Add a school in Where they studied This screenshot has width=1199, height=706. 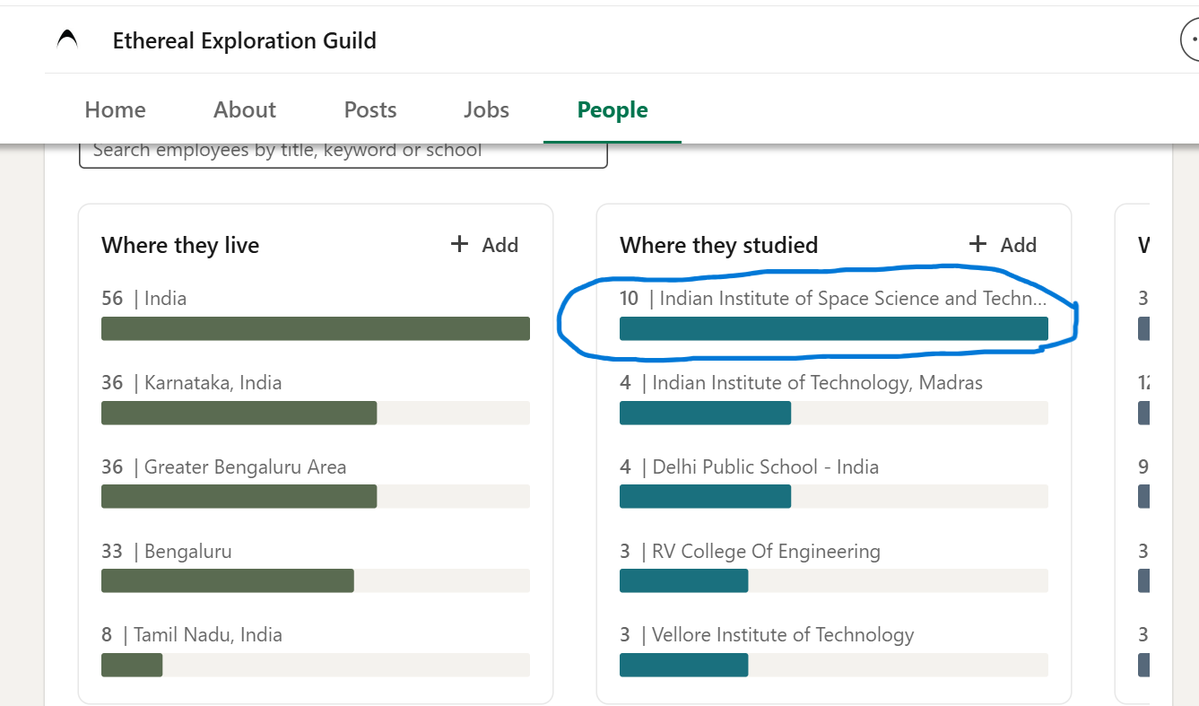[x=1003, y=245]
